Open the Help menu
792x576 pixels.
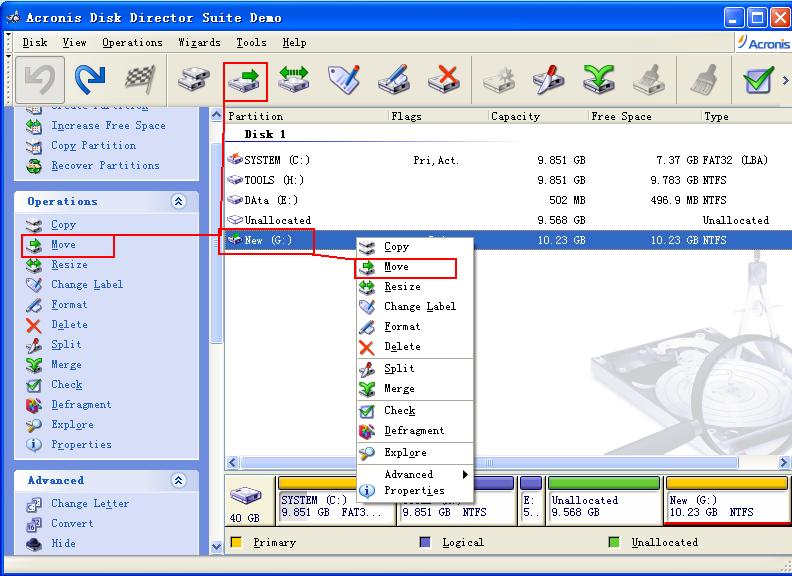tap(294, 42)
